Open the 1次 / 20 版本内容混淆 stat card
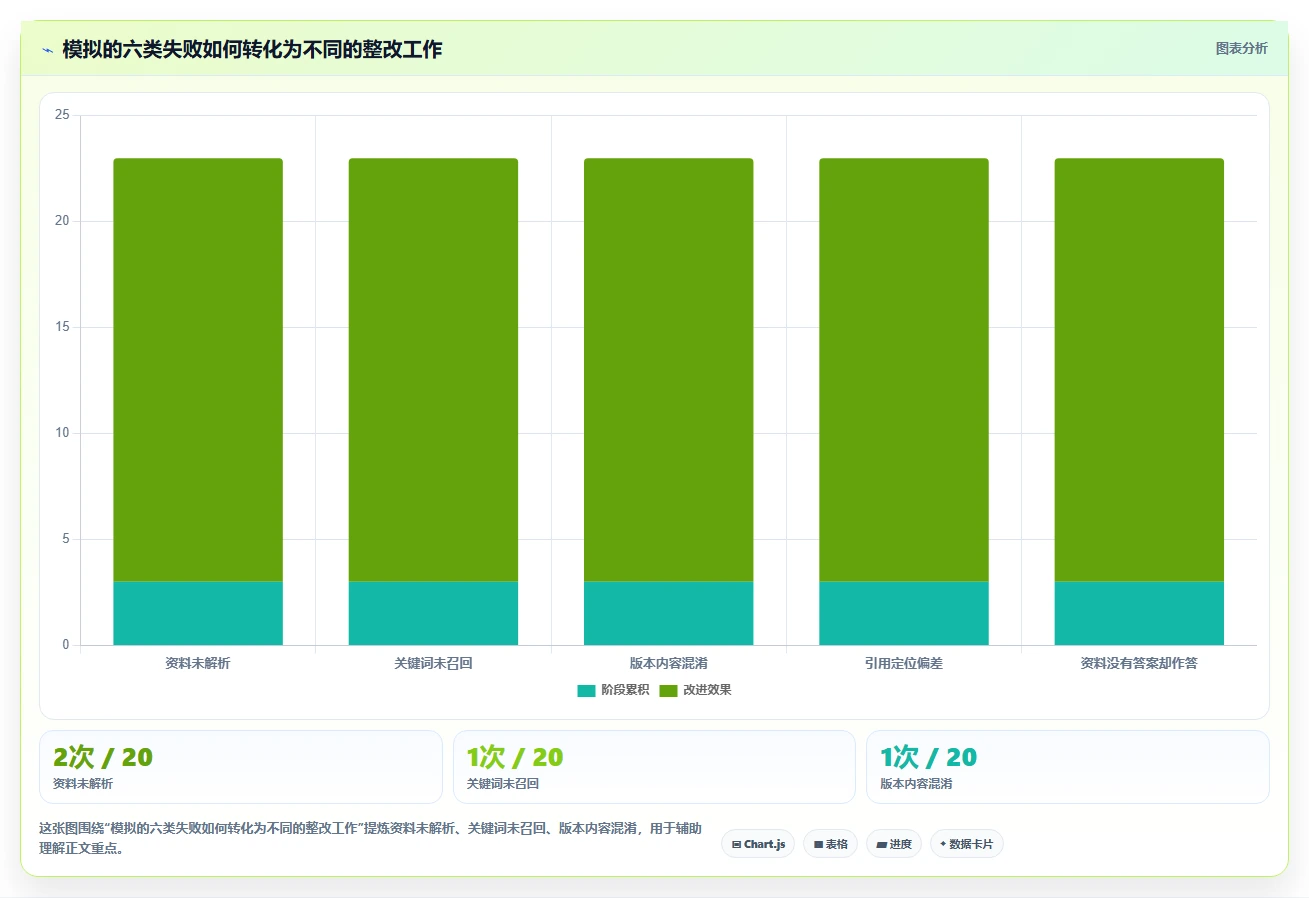 coord(1068,767)
